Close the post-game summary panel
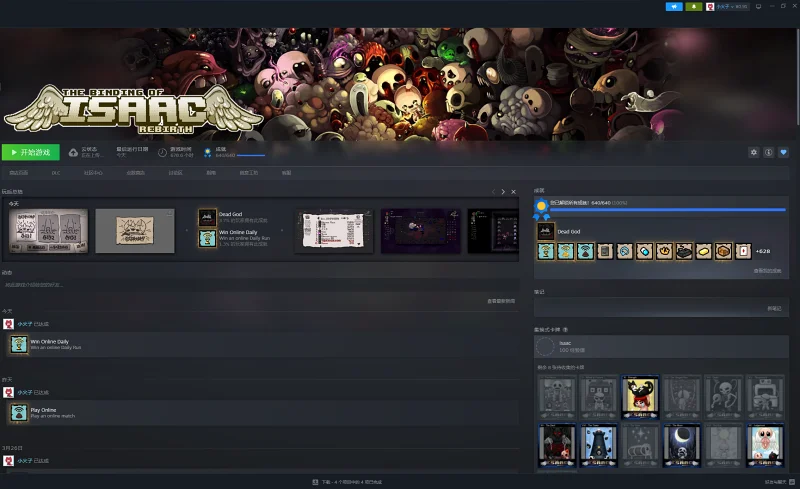800x489 pixels. tap(513, 192)
